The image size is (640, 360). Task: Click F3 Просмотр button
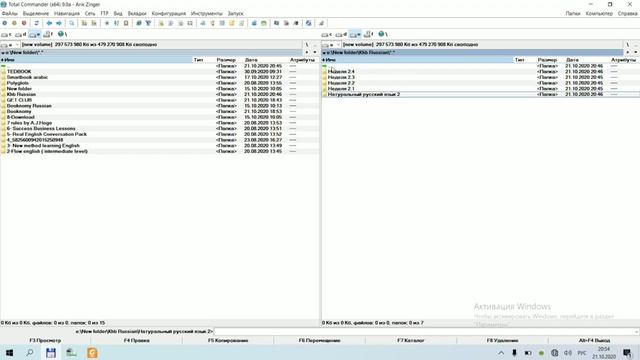tap(45, 340)
